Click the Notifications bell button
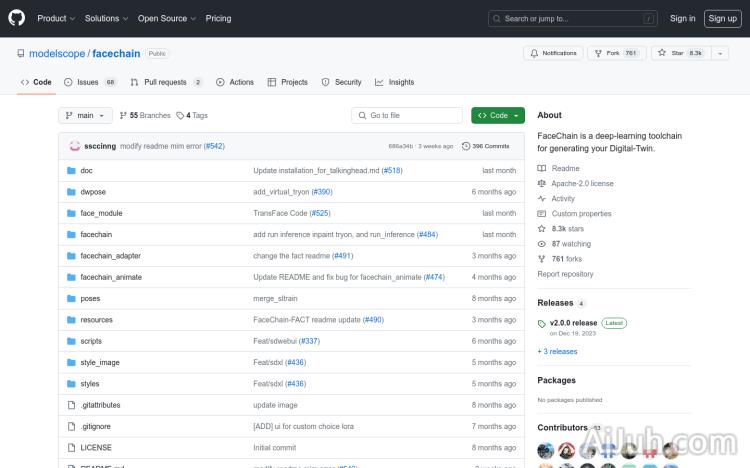The image size is (750, 468). [x=553, y=53]
